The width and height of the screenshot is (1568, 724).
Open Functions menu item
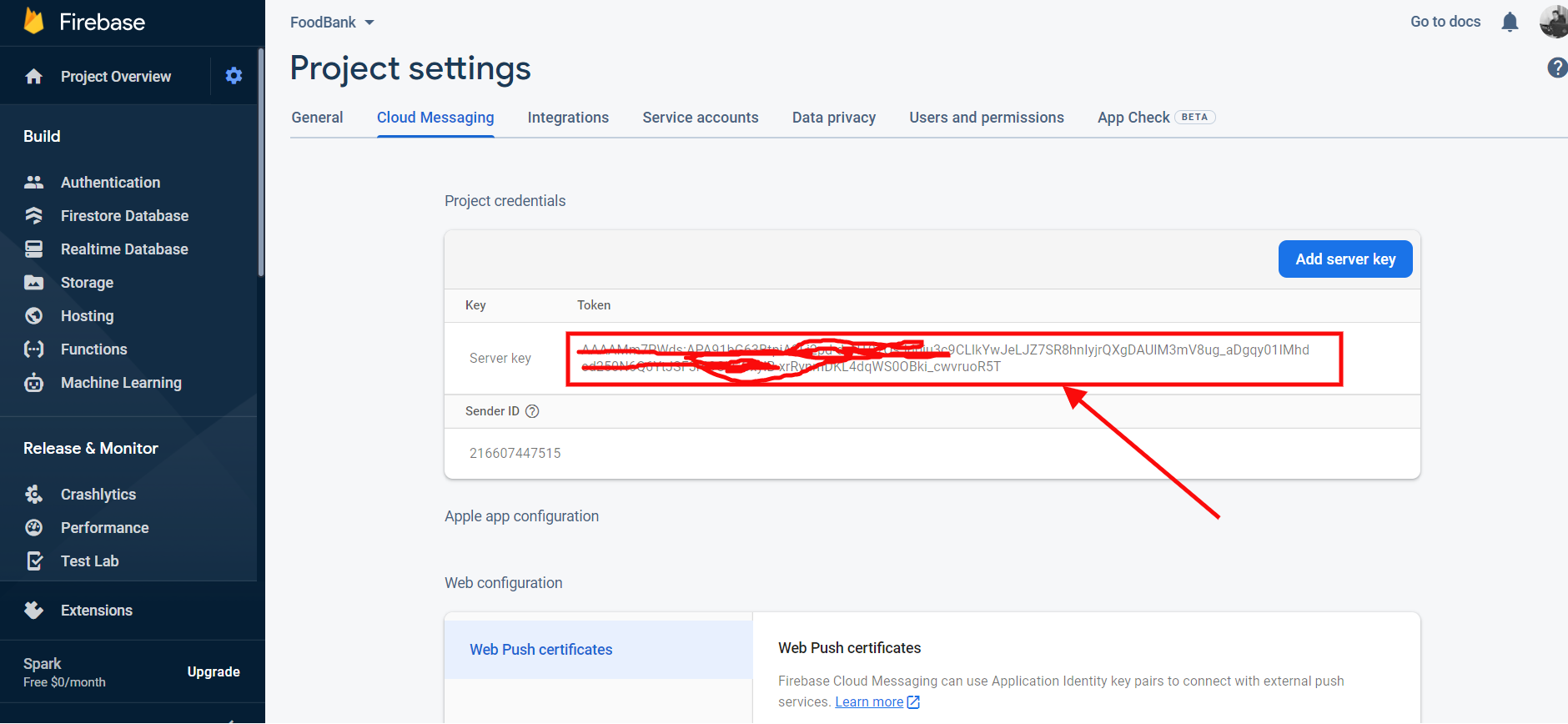point(93,349)
